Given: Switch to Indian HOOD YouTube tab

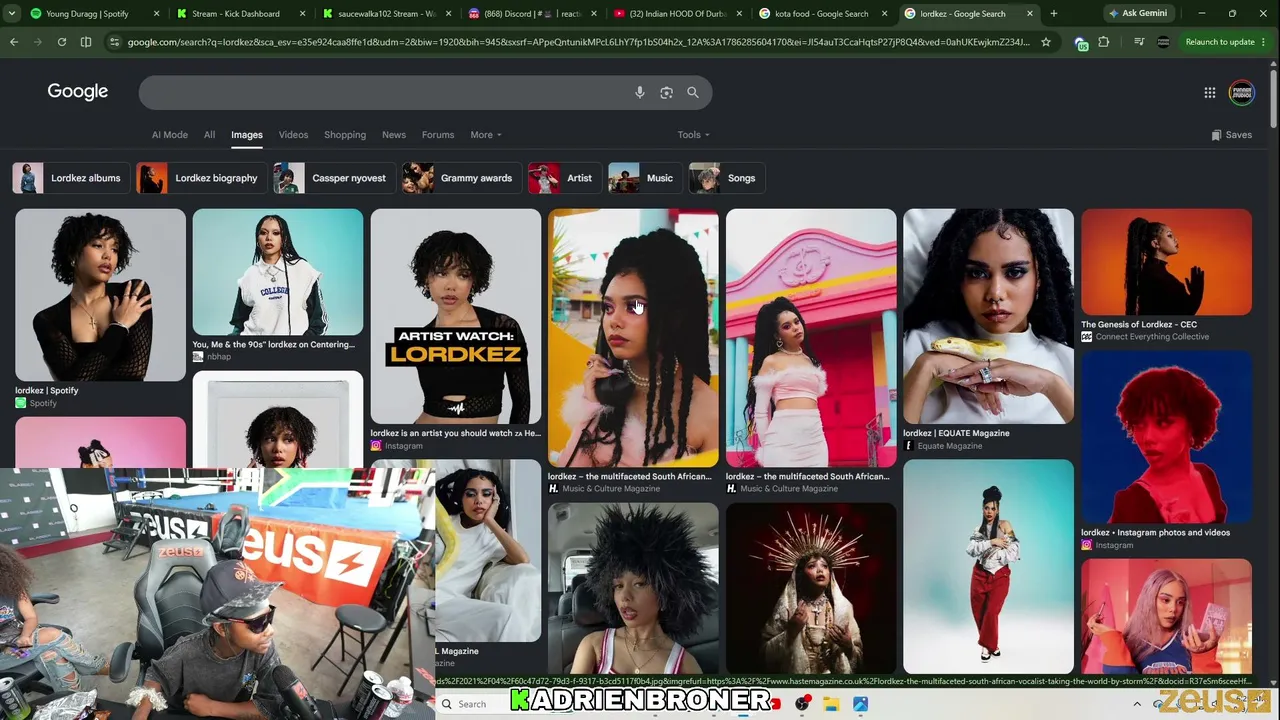Looking at the screenshot, I should pyautogui.click(x=678, y=14).
